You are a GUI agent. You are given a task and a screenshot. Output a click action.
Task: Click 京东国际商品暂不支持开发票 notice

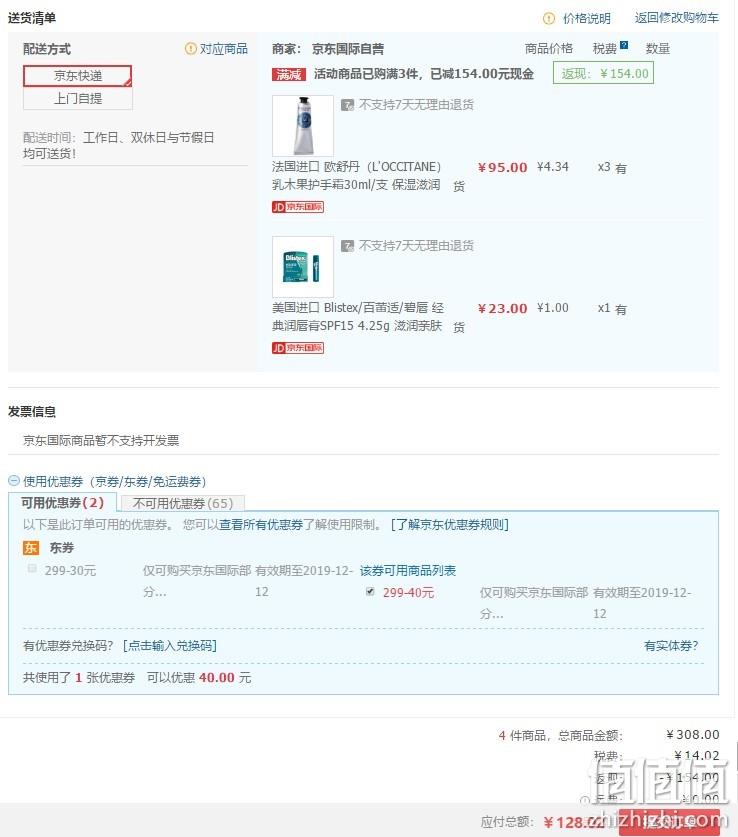pyautogui.click(x=101, y=440)
